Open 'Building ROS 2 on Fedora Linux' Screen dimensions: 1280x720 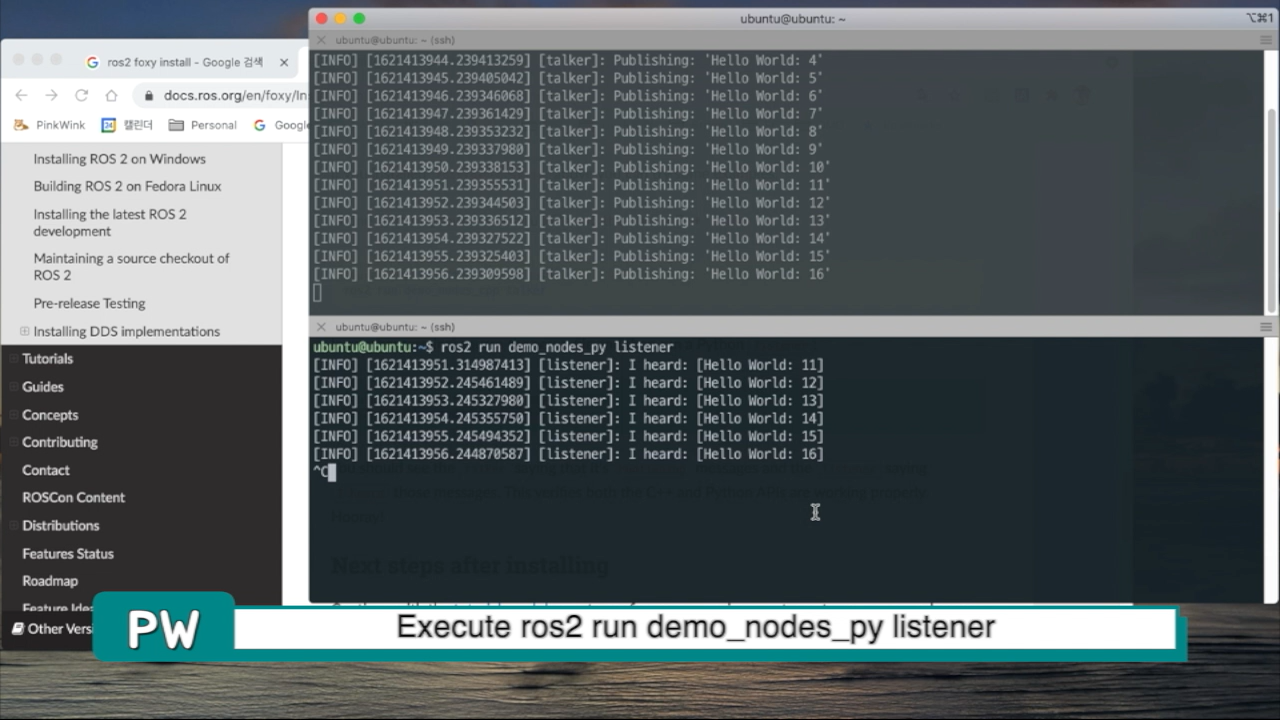click(127, 186)
